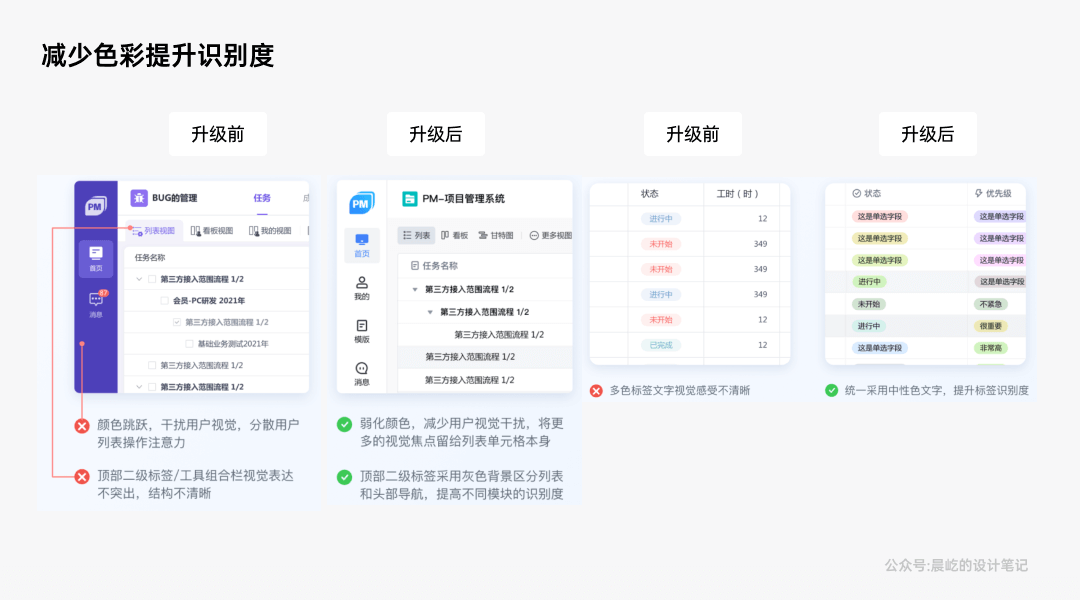Click the 很重要 priority tag

(990, 326)
